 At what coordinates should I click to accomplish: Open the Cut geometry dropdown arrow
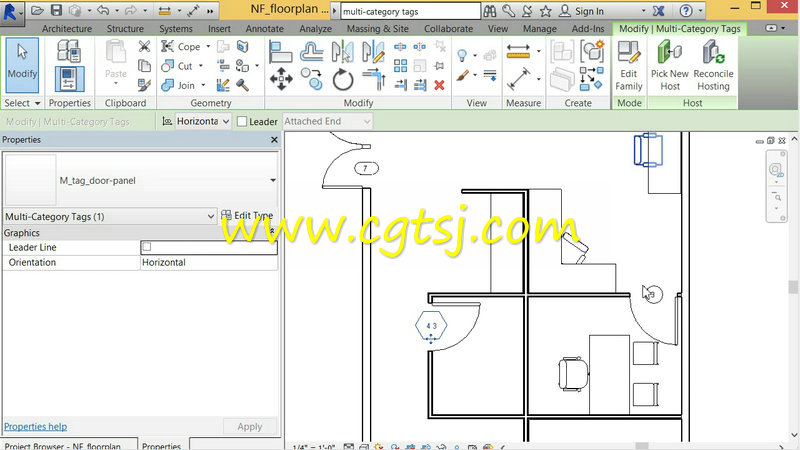pos(201,66)
